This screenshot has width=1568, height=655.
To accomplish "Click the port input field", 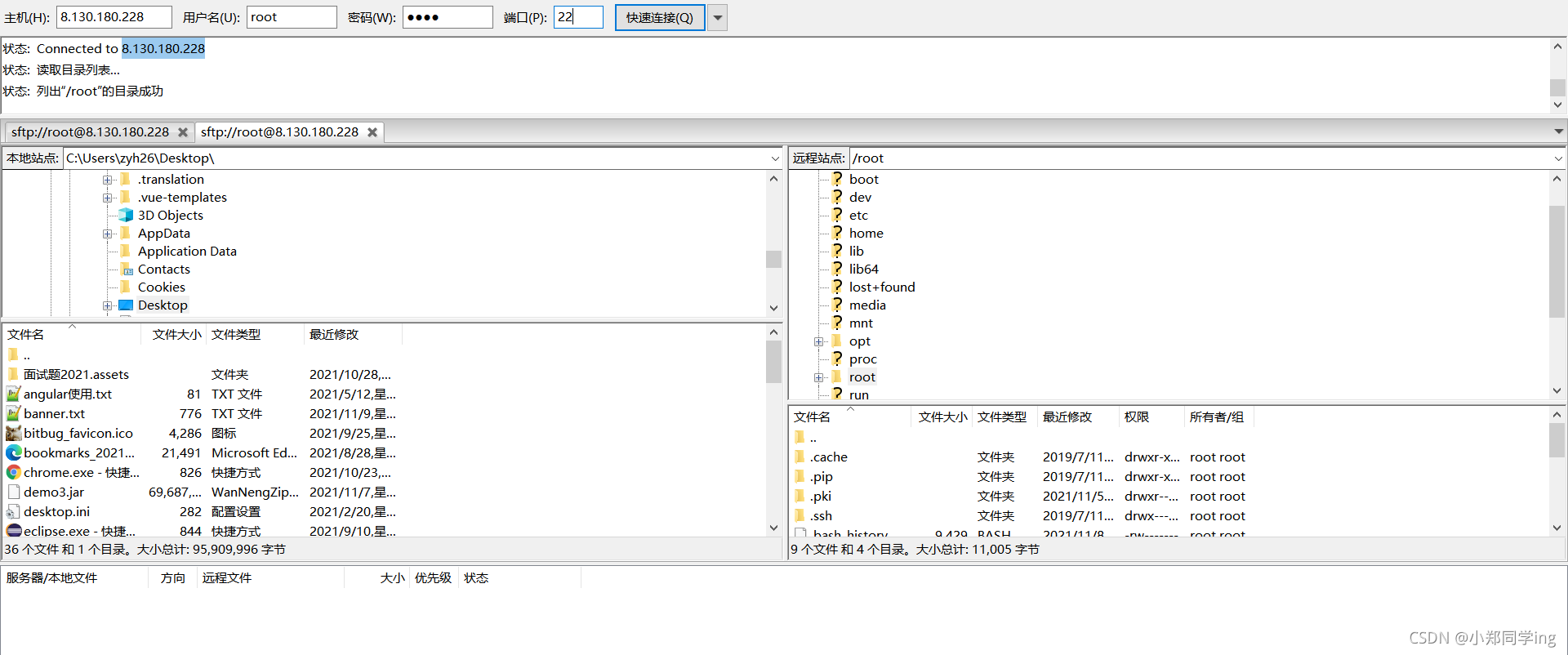I will point(578,17).
